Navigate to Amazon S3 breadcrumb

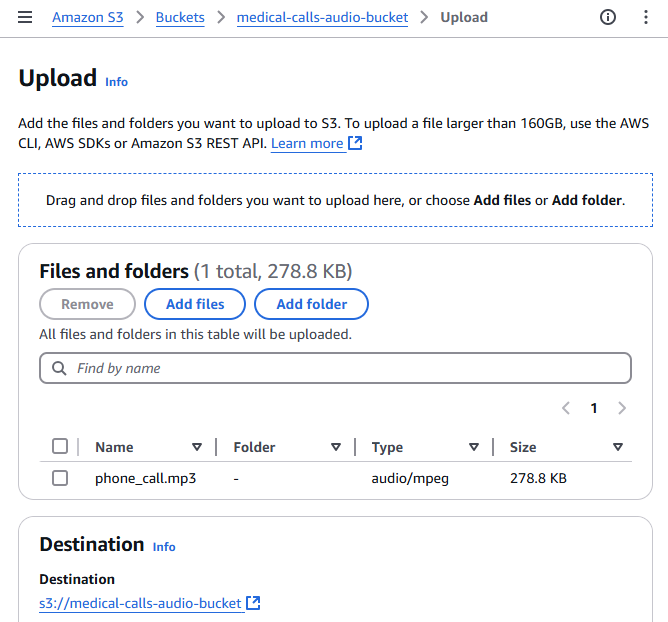pyautogui.click(x=88, y=17)
